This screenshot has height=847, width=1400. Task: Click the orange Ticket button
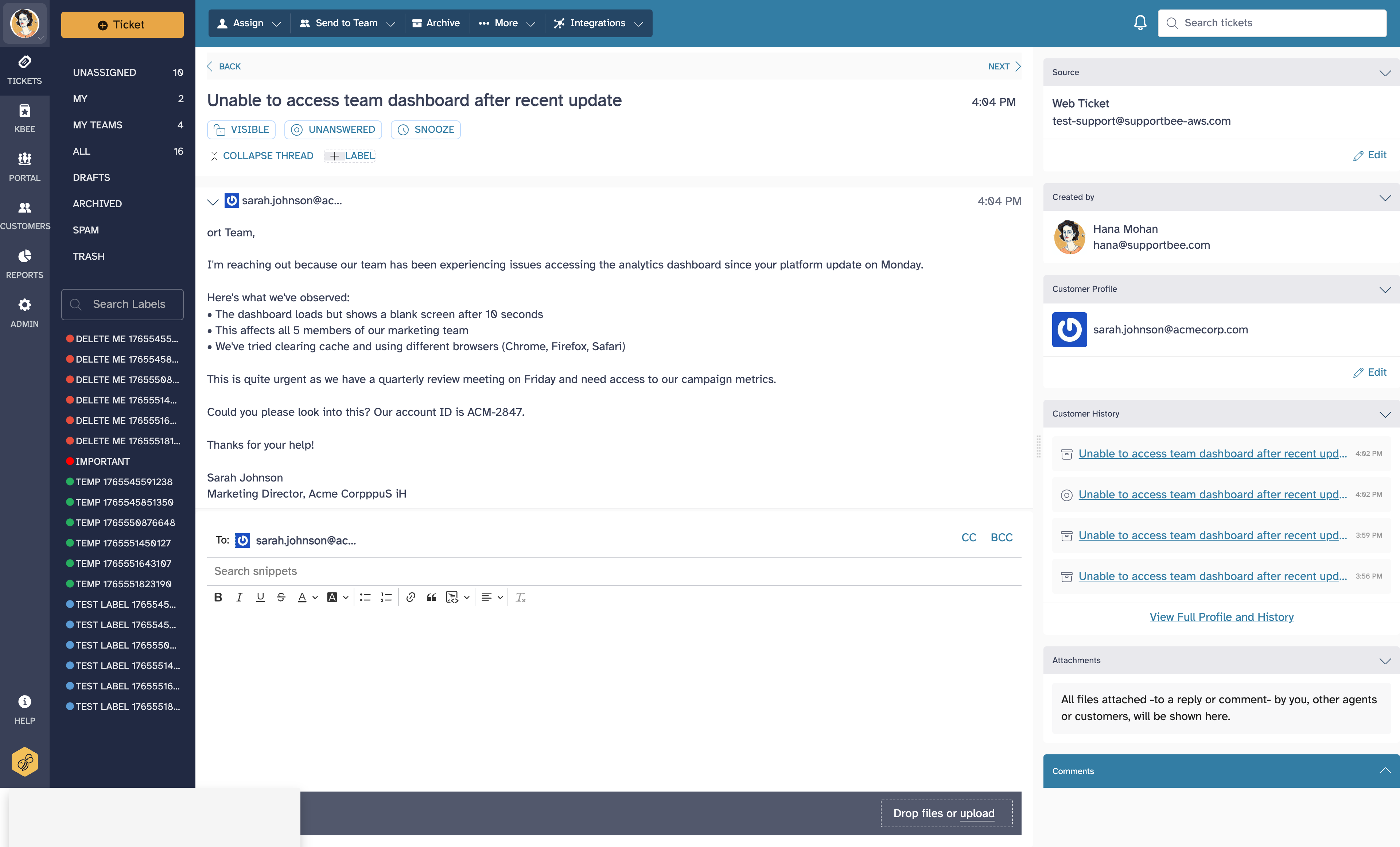(122, 24)
